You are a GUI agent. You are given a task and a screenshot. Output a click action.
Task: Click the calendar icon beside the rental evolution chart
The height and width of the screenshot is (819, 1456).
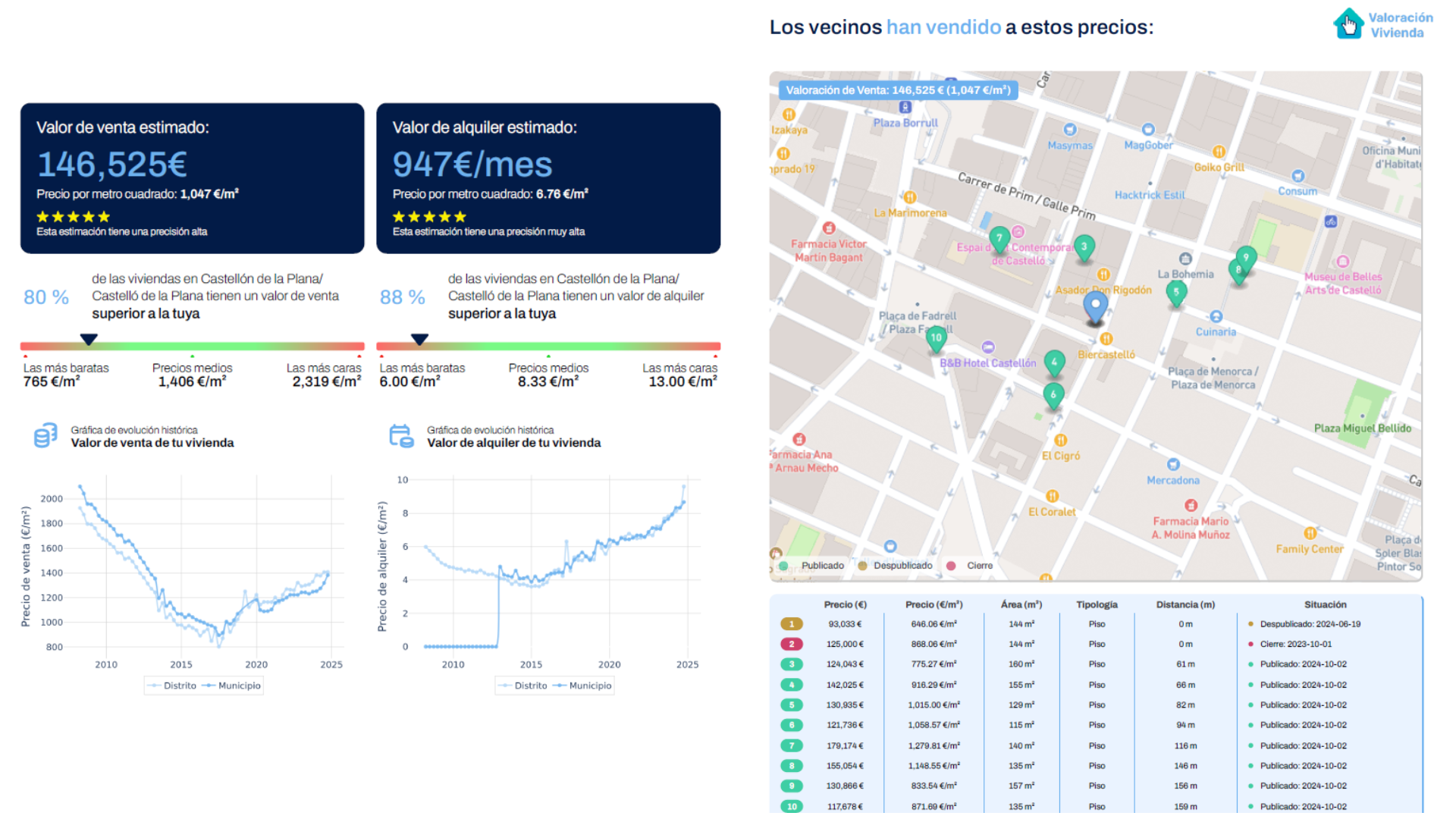point(400,435)
